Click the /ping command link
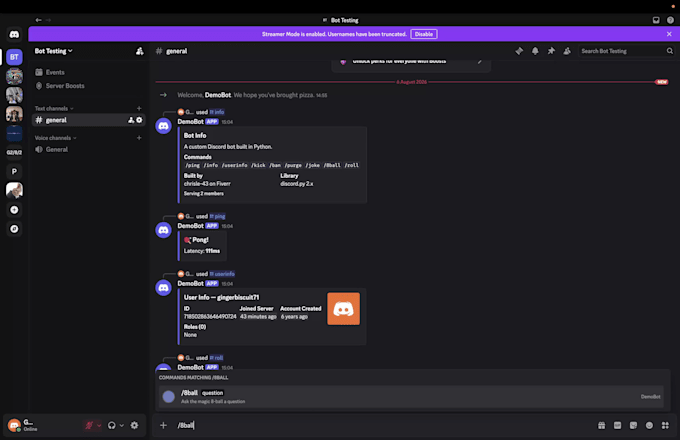680x440 pixels. coord(217,216)
